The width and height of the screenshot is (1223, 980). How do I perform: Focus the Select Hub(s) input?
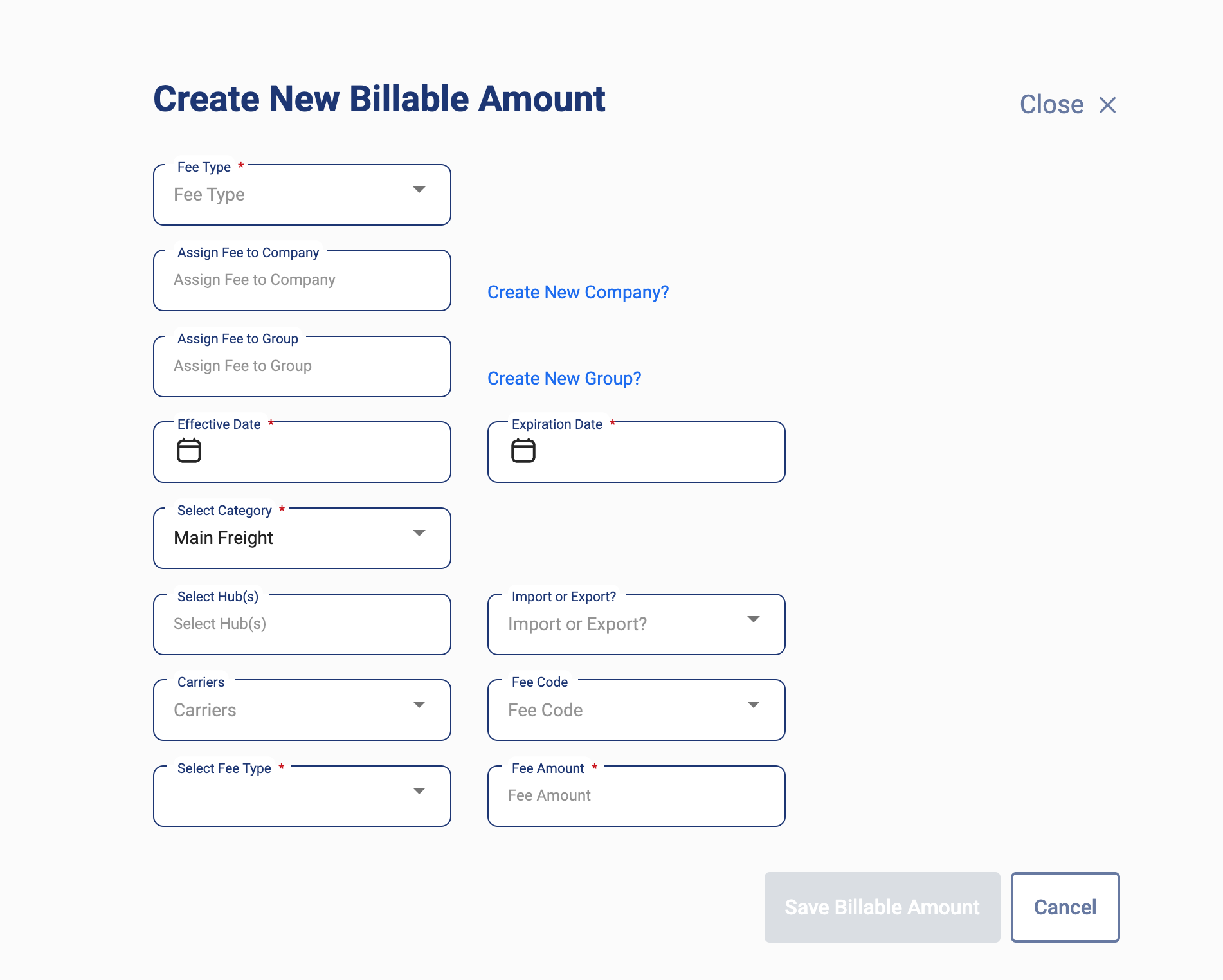point(302,624)
